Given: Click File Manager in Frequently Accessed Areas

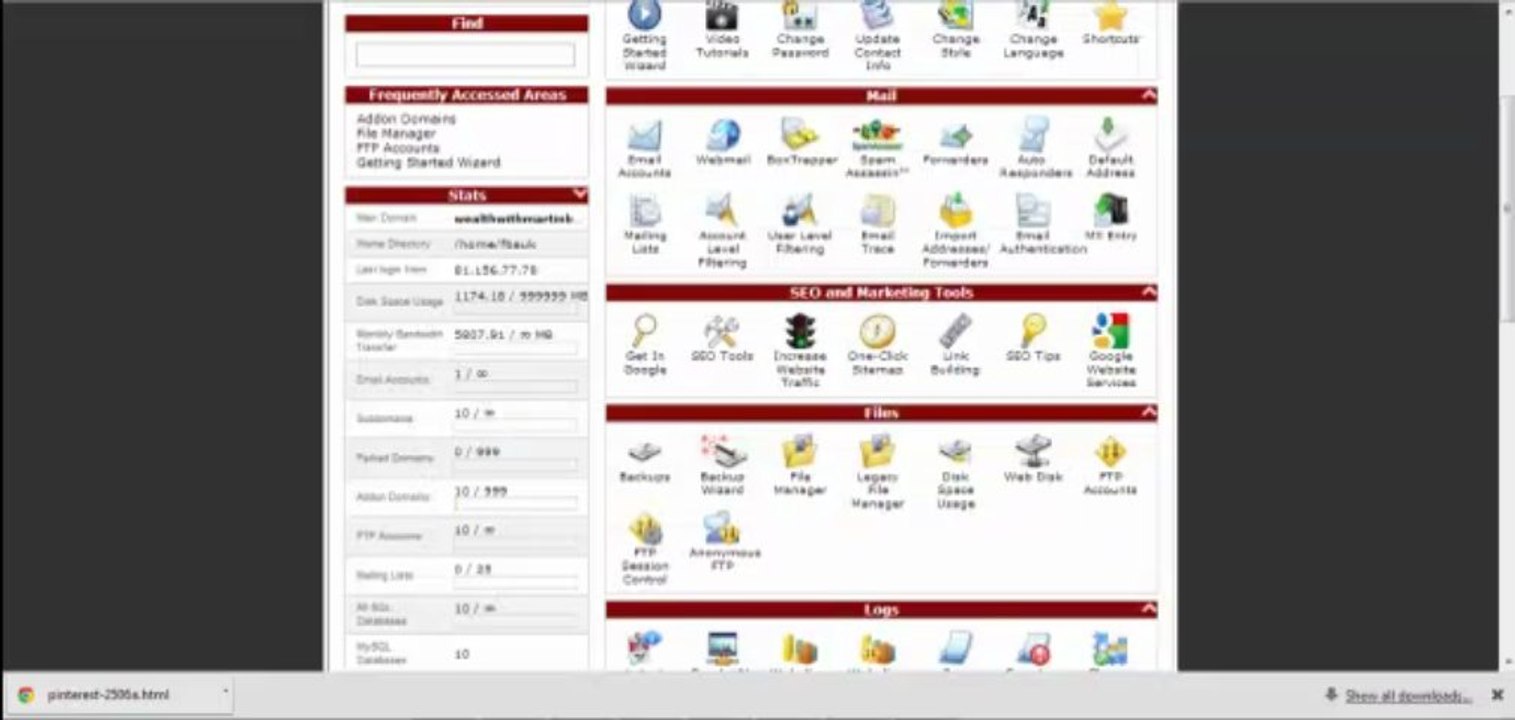Looking at the screenshot, I should (x=396, y=133).
